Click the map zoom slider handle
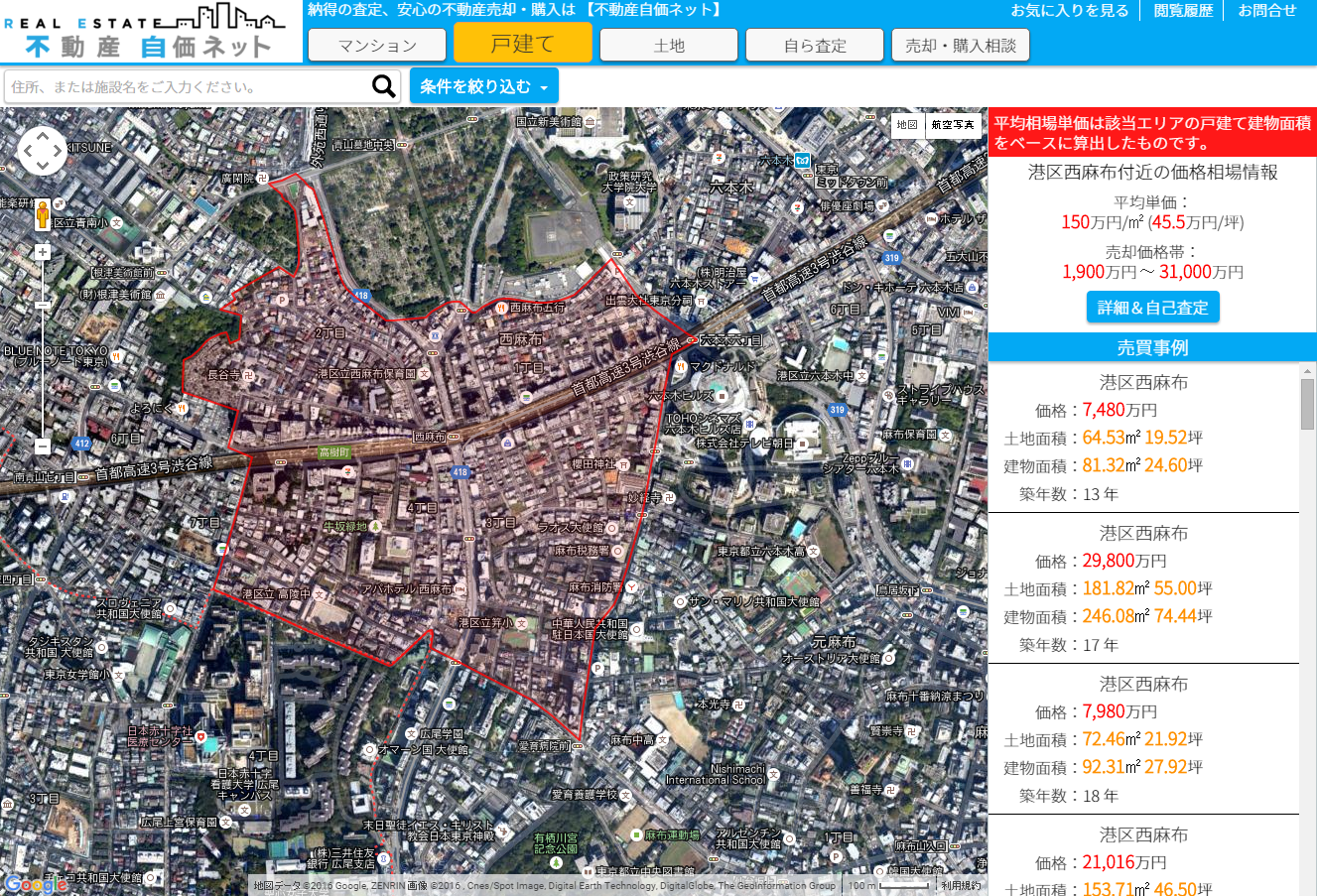Image resolution: width=1317 pixels, height=896 pixels. [43, 305]
